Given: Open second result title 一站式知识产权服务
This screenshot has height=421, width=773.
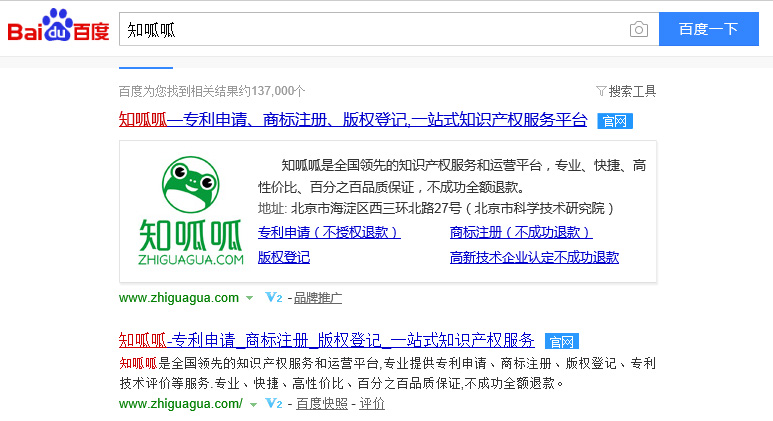Looking at the screenshot, I should (x=327, y=340).
